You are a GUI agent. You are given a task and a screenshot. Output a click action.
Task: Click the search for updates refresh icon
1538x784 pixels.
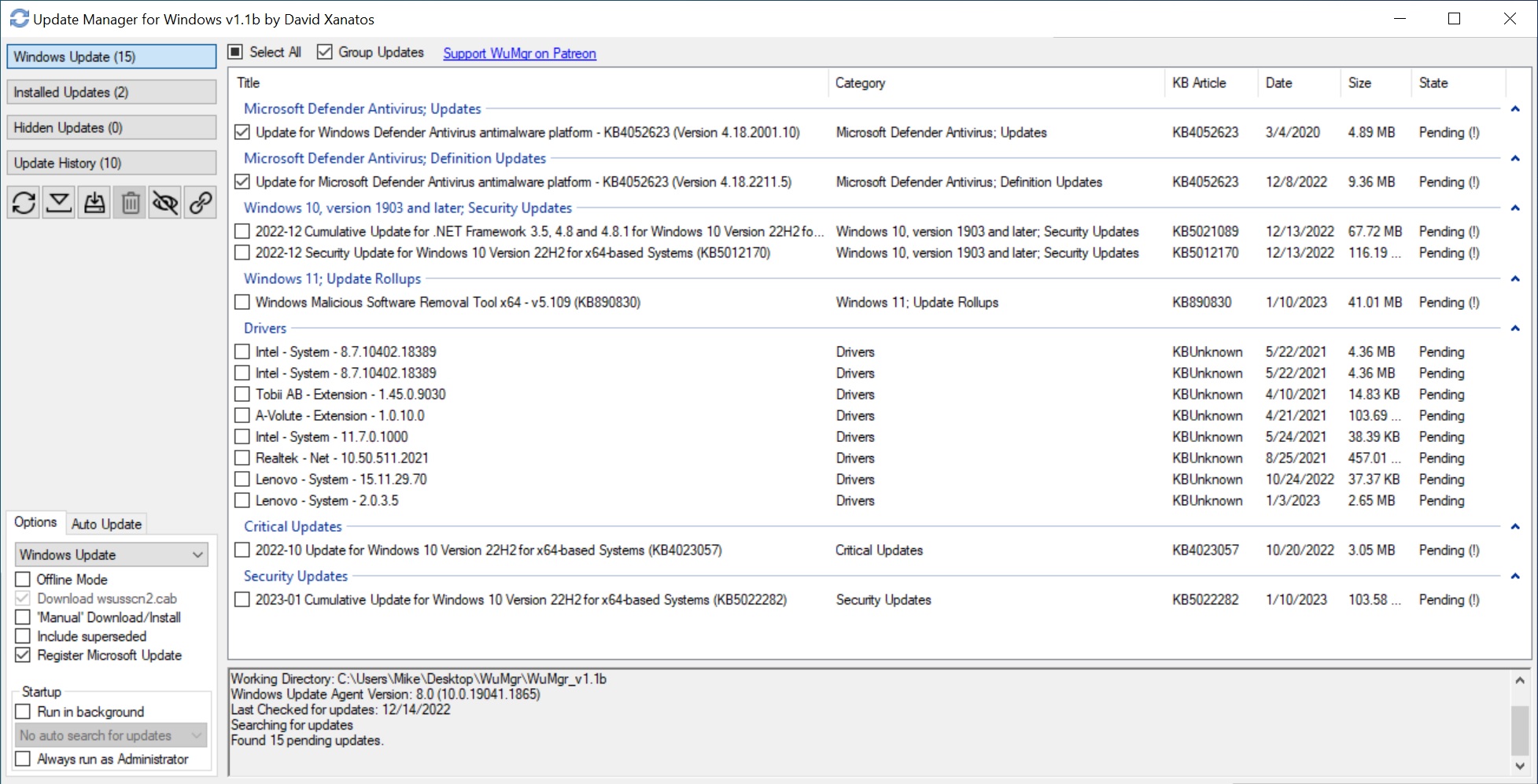(x=24, y=203)
